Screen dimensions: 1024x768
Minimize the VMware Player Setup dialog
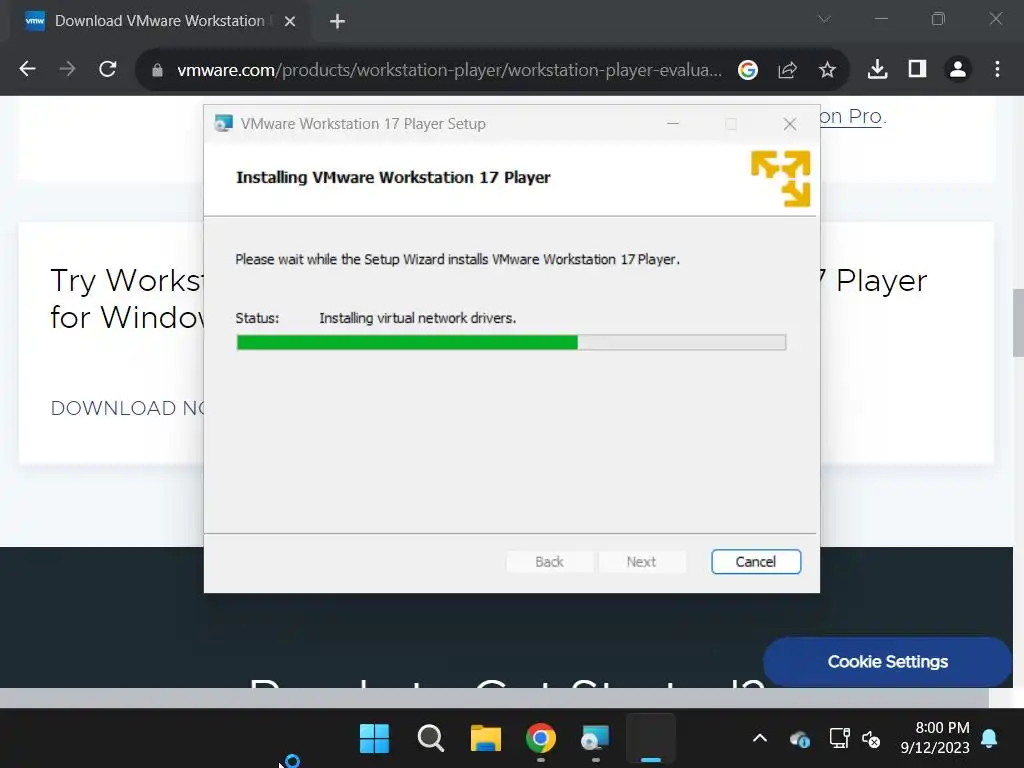pyautogui.click(x=673, y=124)
